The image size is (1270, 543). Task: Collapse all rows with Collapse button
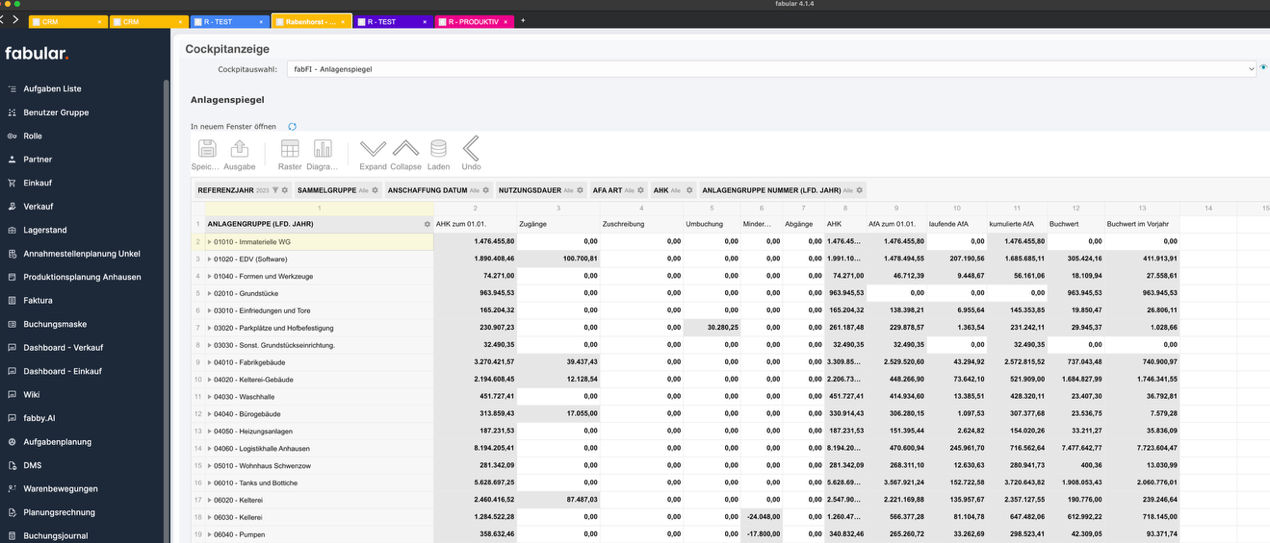coord(405,150)
